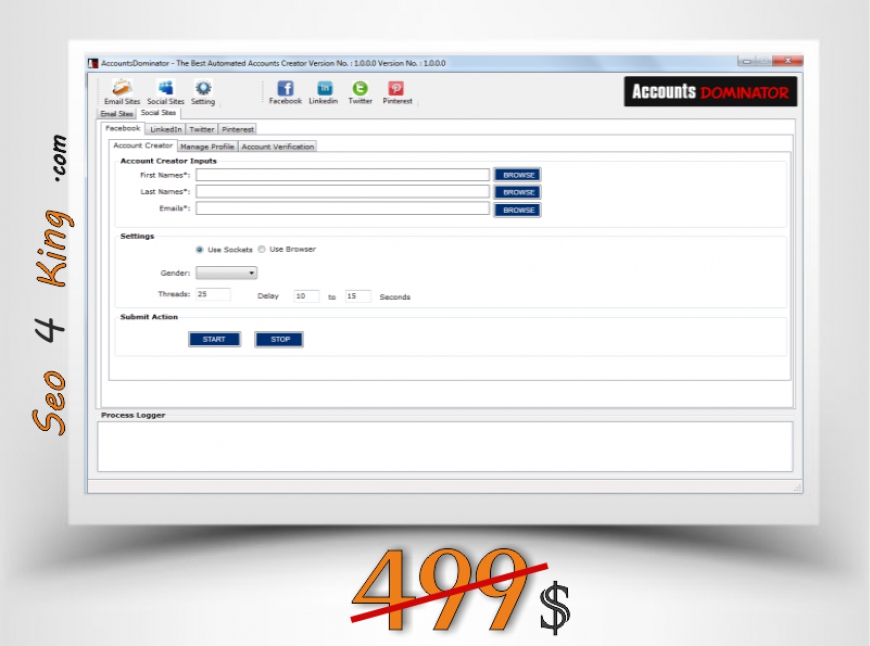Select the LinkedIn toolbar icon
870x646 pixels.
tap(323, 92)
